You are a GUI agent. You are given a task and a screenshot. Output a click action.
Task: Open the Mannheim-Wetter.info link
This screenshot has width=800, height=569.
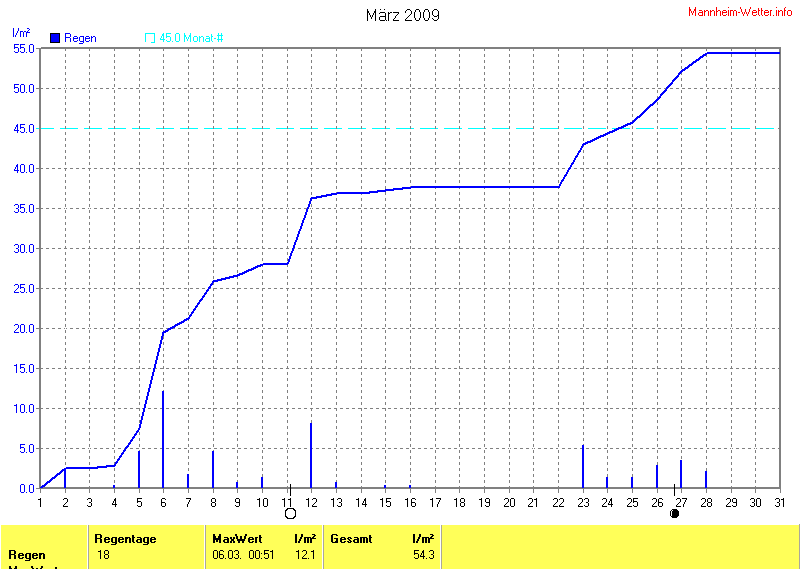tap(739, 11)
